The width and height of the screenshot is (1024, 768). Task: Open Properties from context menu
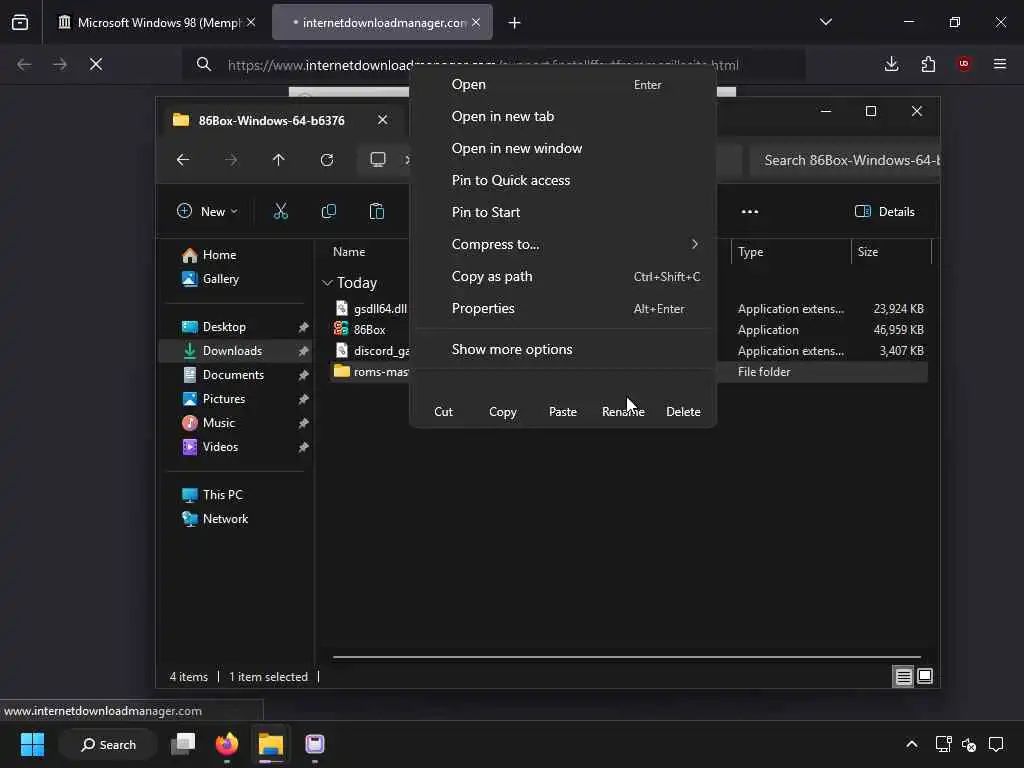tap(563, 308)
